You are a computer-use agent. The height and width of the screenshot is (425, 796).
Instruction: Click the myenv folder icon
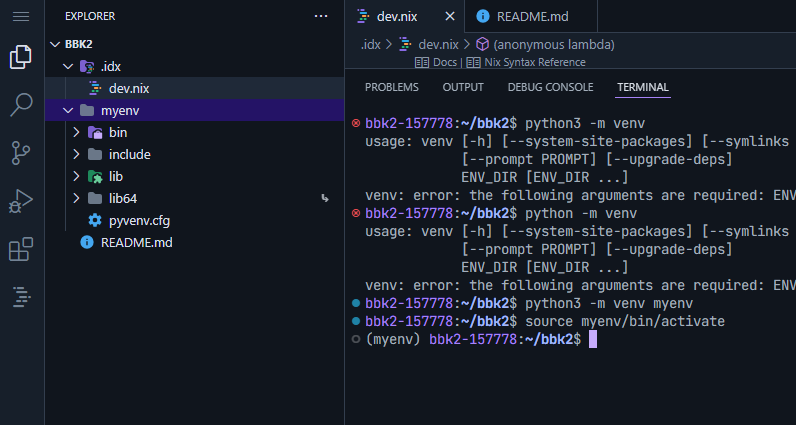tap(87, 111)
